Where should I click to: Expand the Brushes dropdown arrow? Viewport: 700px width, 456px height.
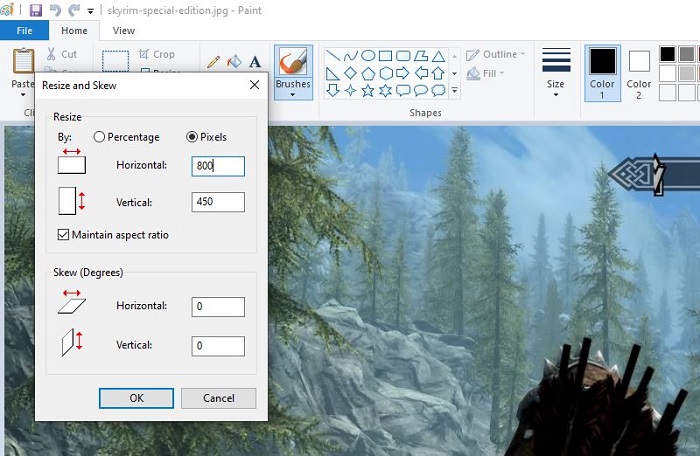click(293, 94)
